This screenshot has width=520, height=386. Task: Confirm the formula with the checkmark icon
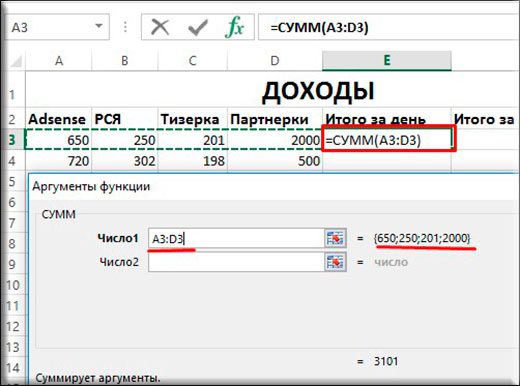coord(198,27)
